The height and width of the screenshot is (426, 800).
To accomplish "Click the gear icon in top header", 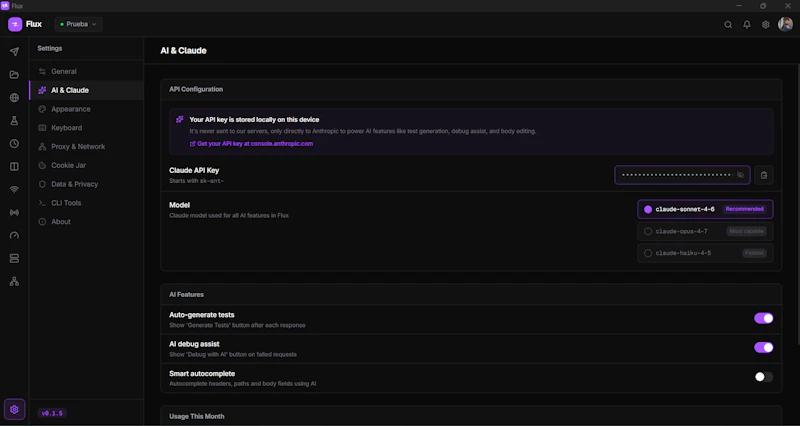I will (765, 24).
